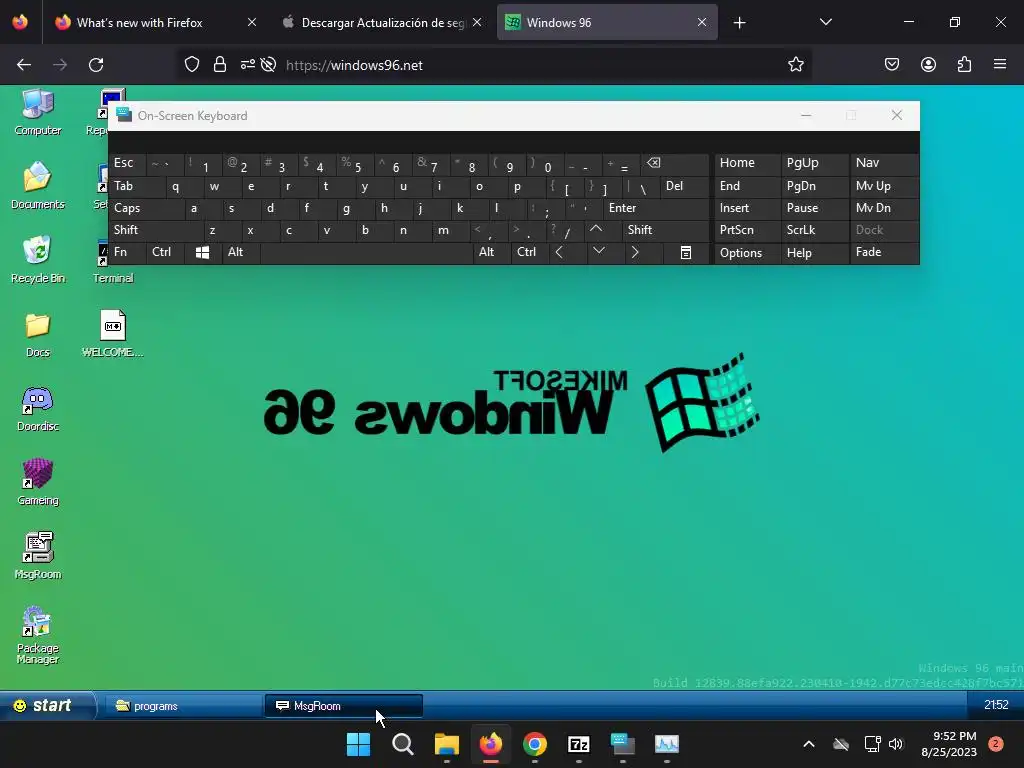The height and width of the screenshot is (768, 1024).
Task: Show hidden system tray icons
Action: coord(808,744)
